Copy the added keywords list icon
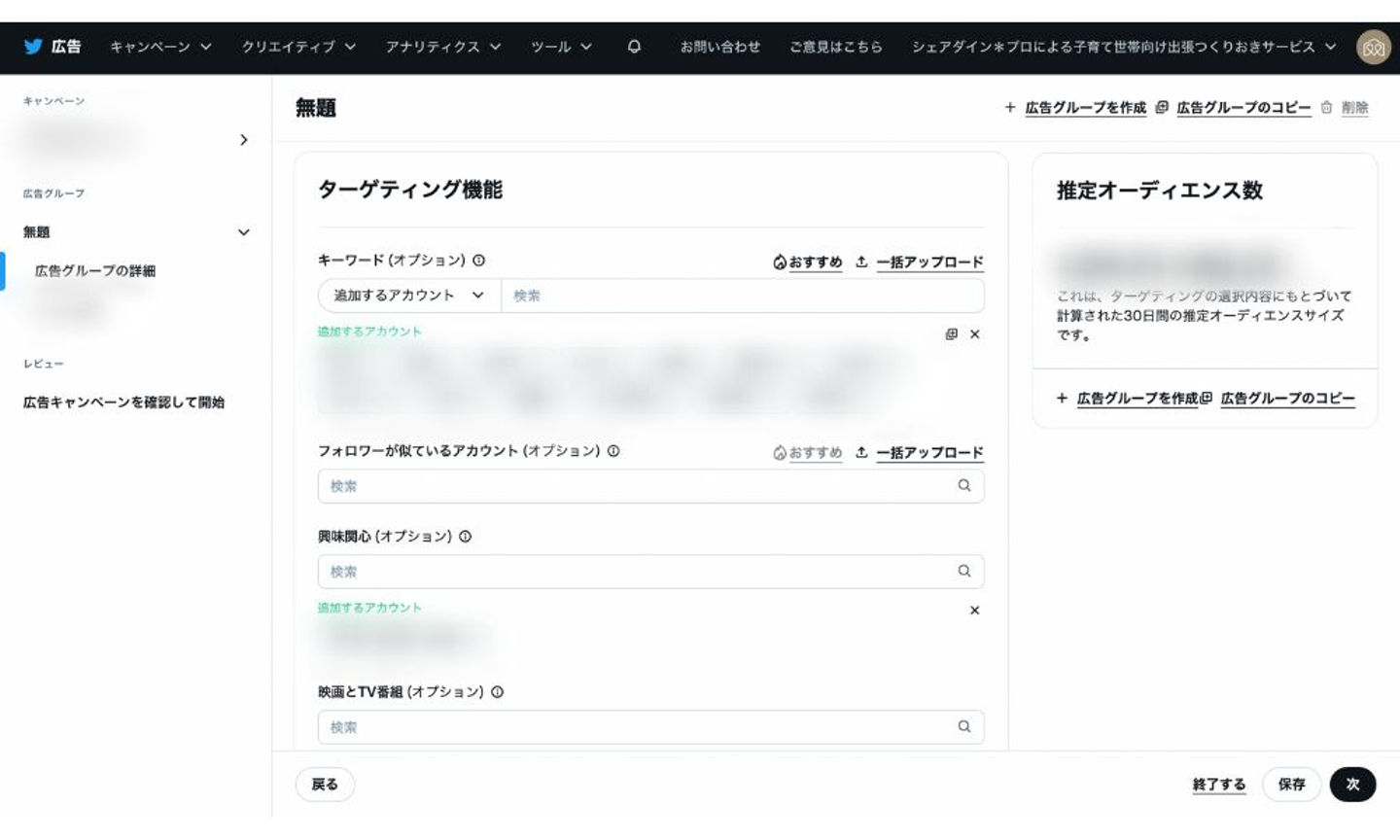The image size is (1400, 840). pos(951,334)
